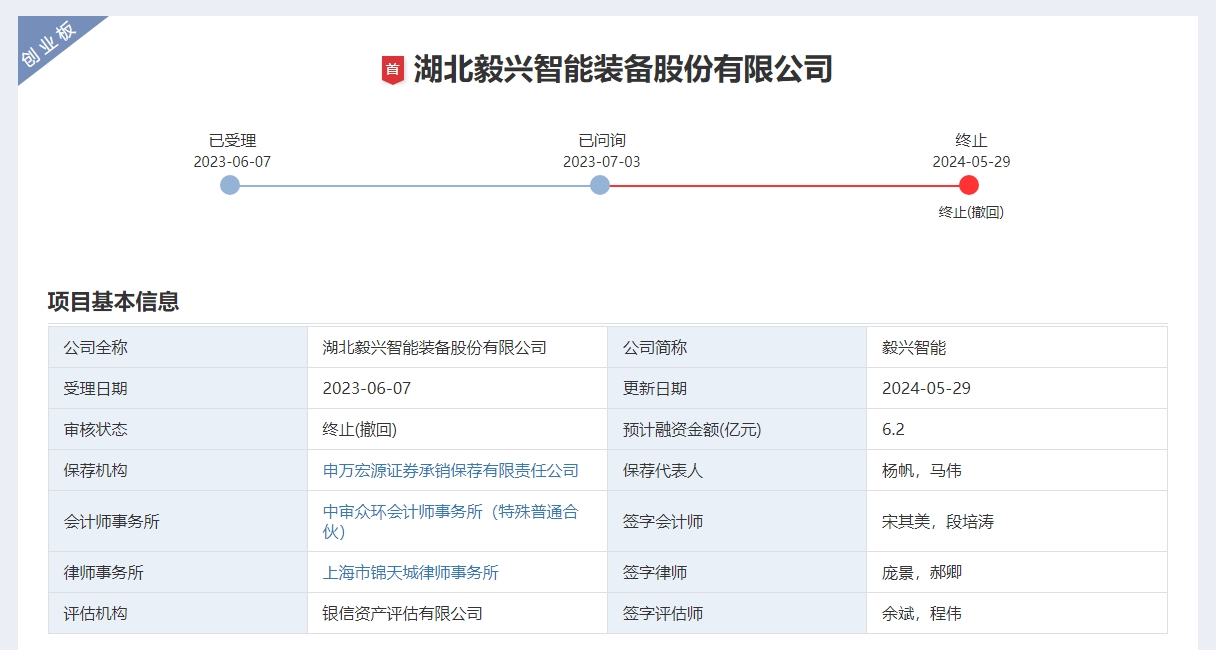Click the 已问询 stage label
This screenshot has width=1216, height=650.
click(602, 141)
